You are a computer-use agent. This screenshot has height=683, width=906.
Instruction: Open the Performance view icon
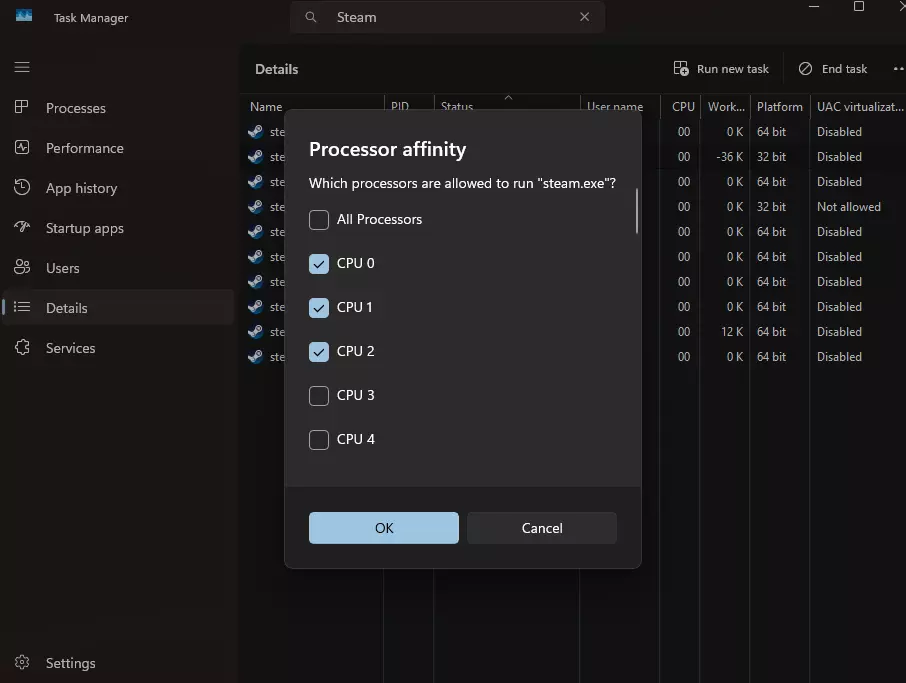pyautogui.click(x=22, y=148)
